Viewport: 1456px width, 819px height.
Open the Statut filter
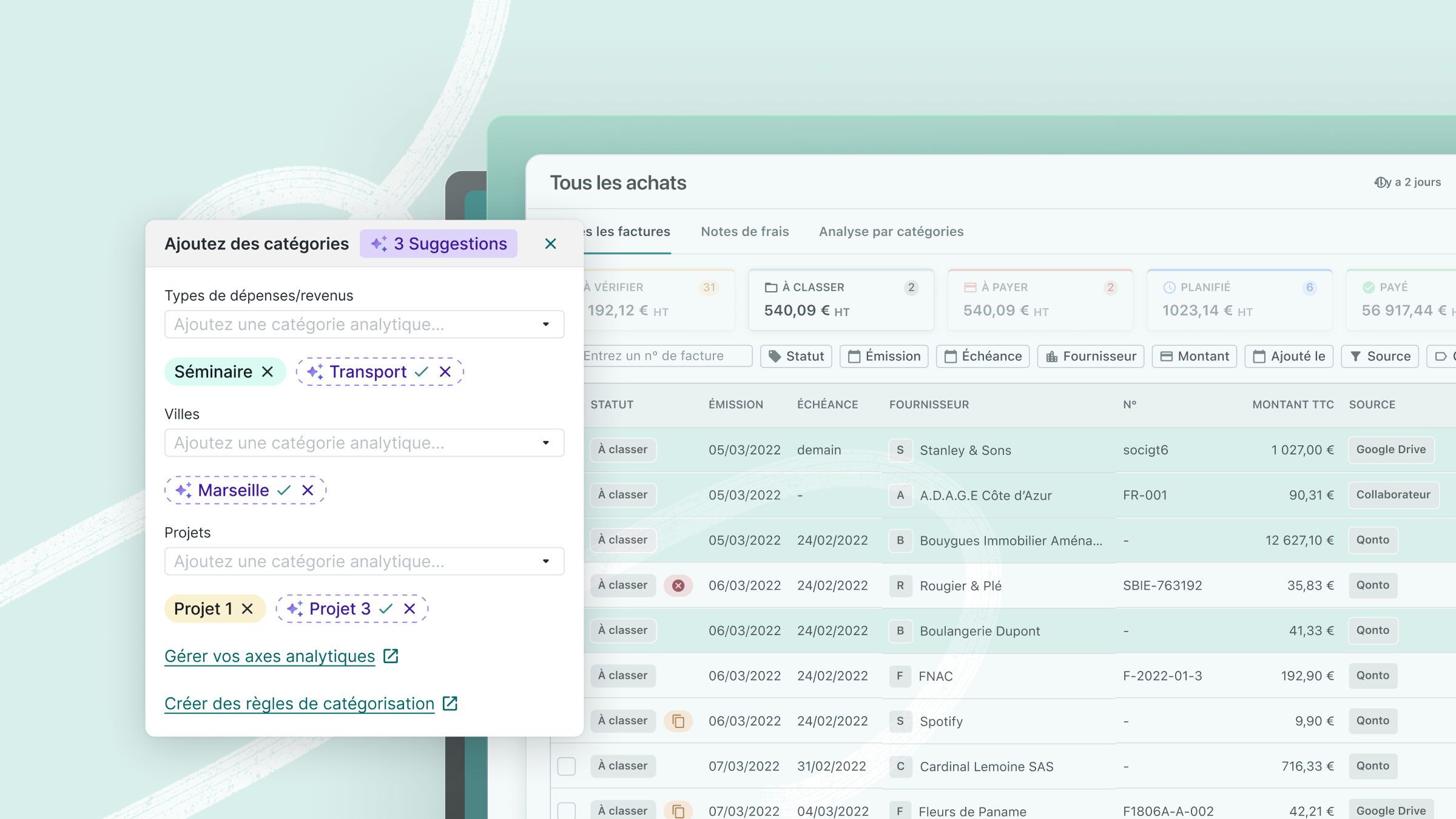click(796, 356)
